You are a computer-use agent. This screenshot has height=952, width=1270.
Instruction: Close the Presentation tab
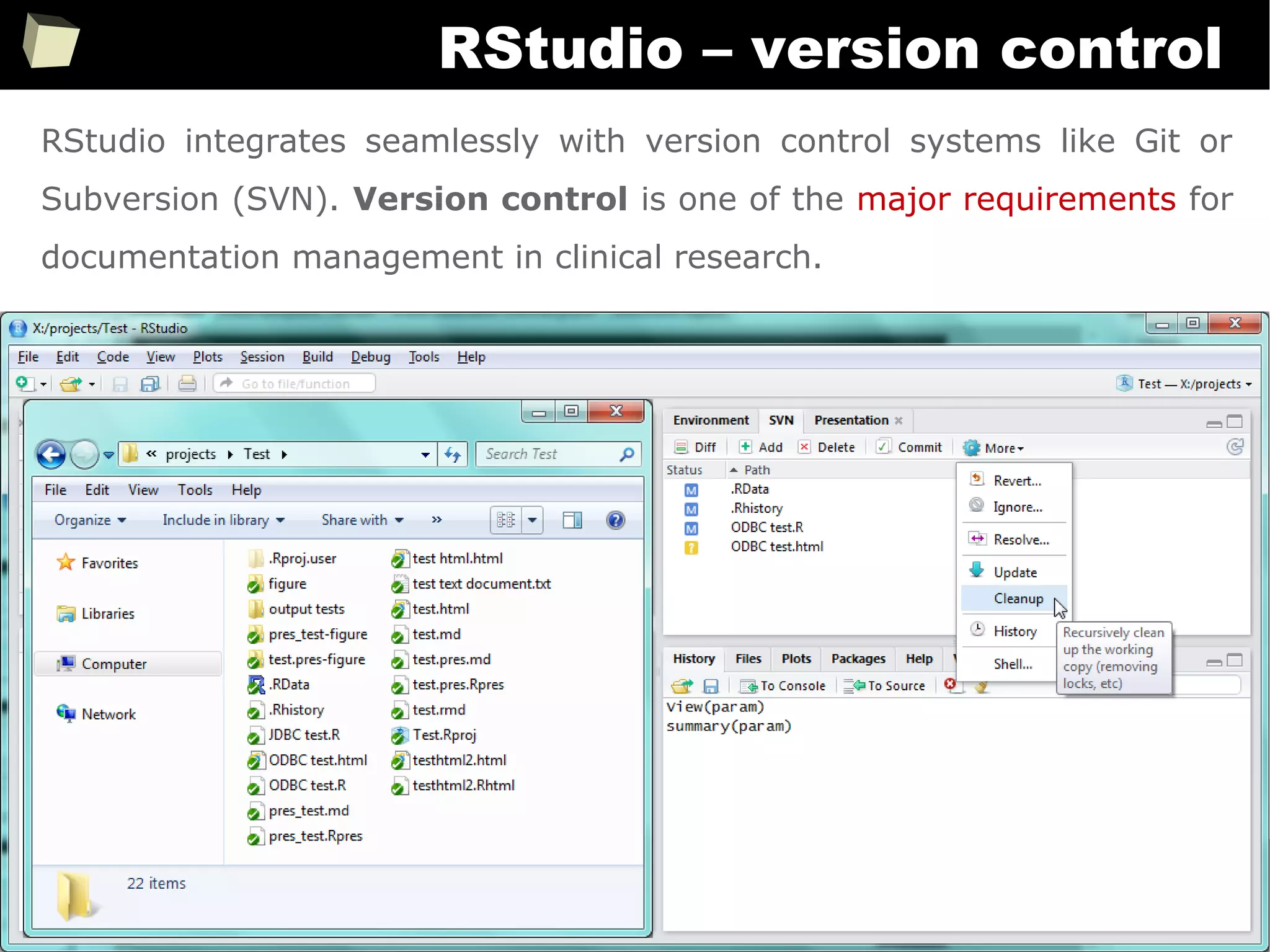pyautogui.click(x=899, y=420)
